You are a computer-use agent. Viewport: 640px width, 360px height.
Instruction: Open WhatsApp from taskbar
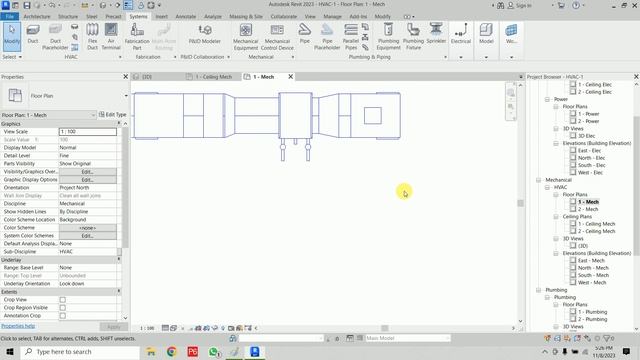213,351
